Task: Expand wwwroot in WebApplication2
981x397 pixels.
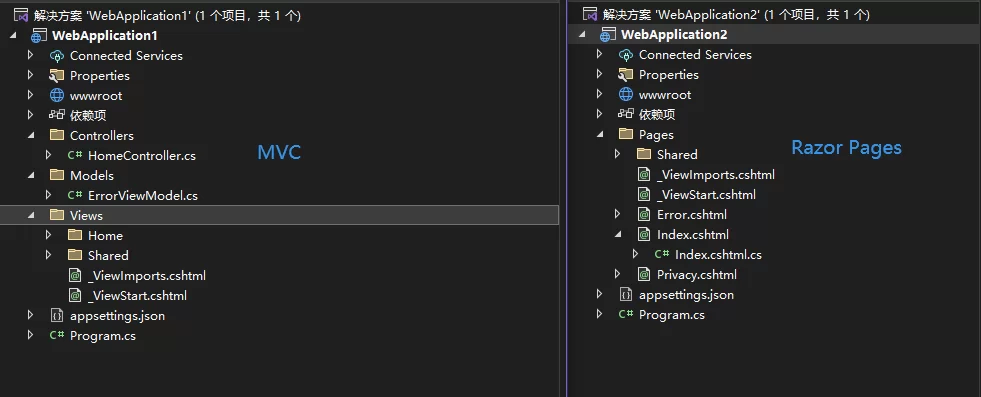Action: pyautogui.click(x=599, y=94)
